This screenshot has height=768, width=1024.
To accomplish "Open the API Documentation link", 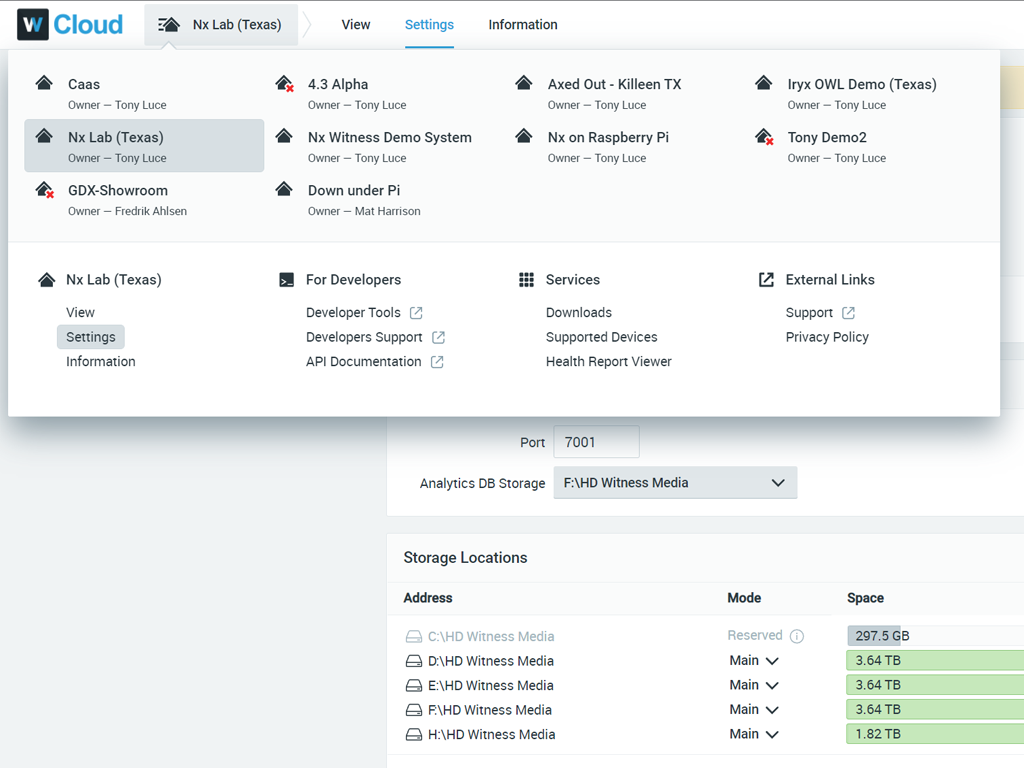I will (x=363, y=362).
